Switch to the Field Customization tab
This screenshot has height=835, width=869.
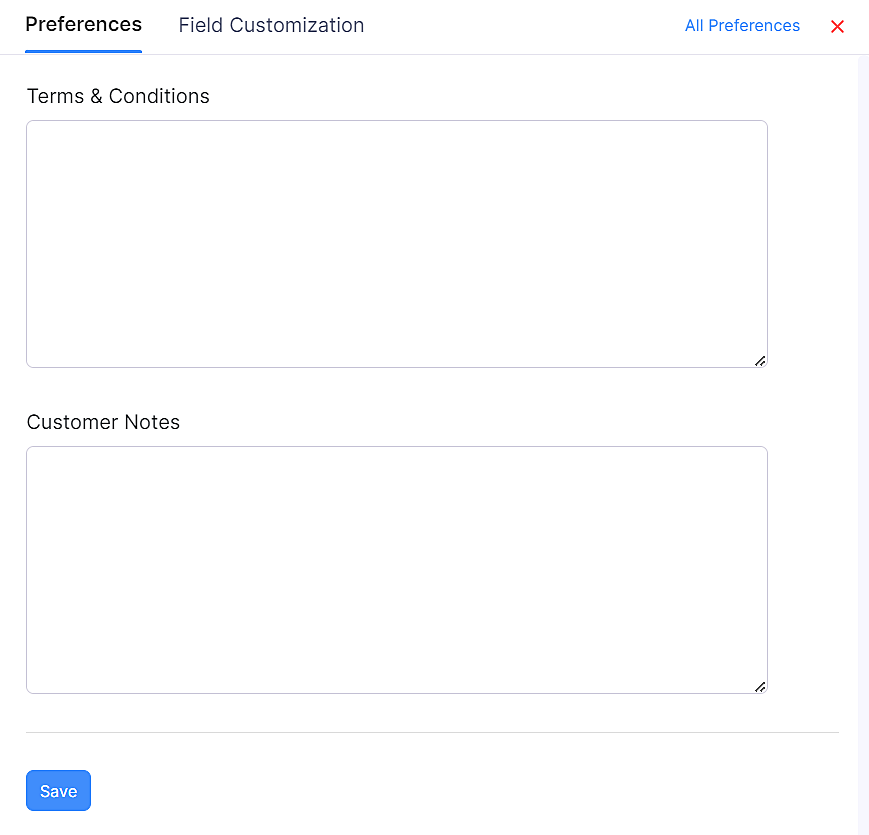(x=271, y=25)
